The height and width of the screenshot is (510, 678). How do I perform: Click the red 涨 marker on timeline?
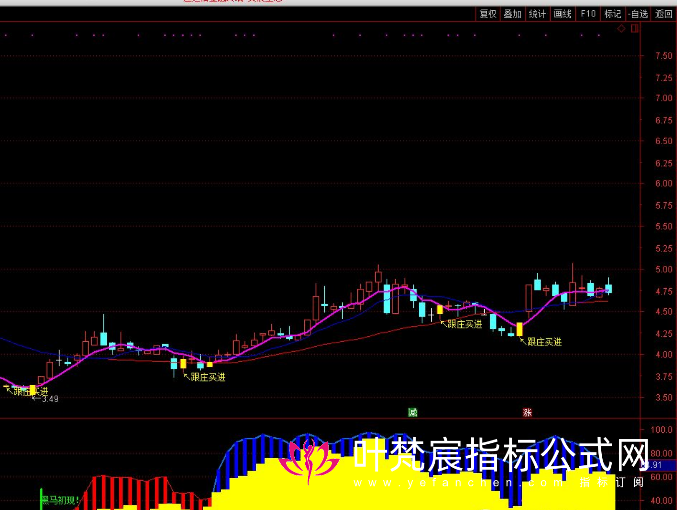(527, 412)
